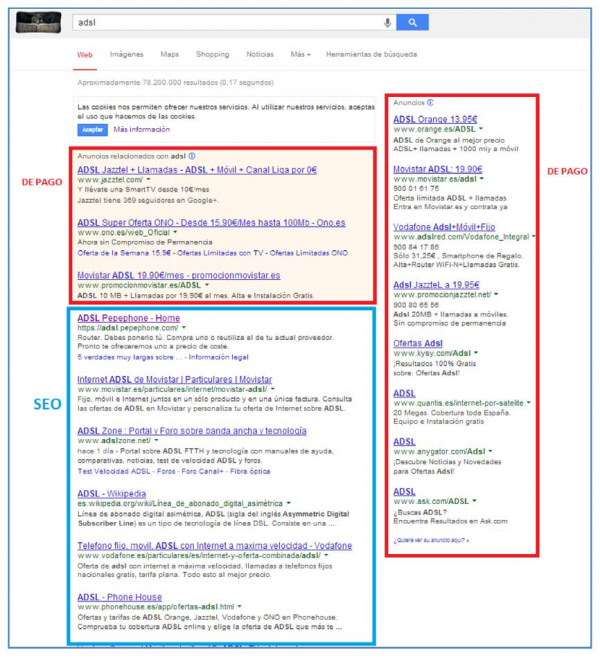Viewport: 600px width, 664px height.
Task: Open the Ofertas Adsl ad
Action: tap(418, 343)
